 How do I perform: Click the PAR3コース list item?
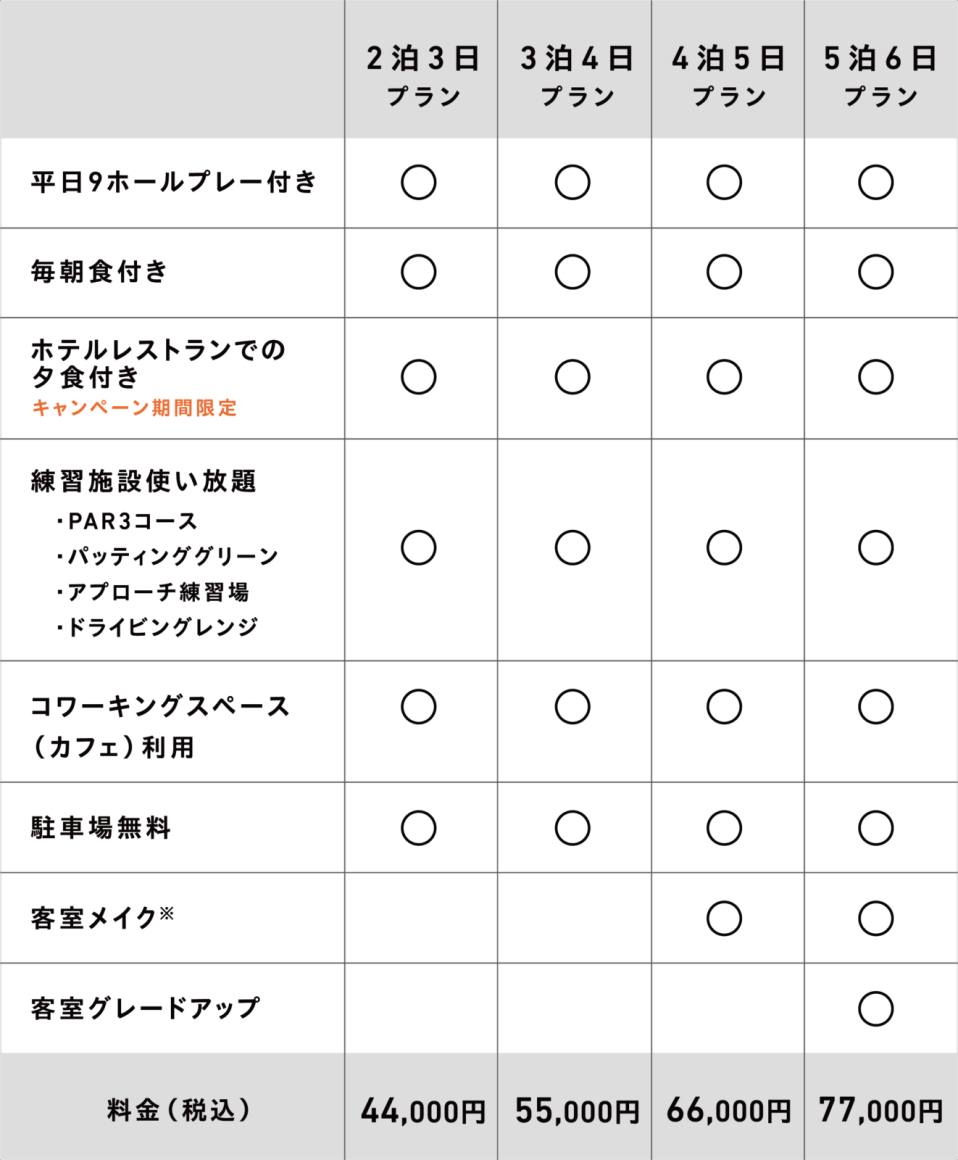click(128, 521)
